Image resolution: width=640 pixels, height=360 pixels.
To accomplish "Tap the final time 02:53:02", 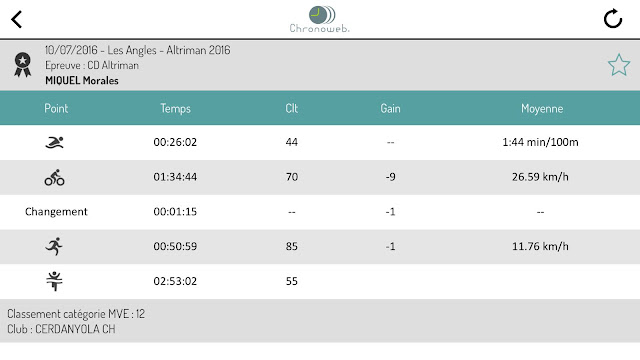I will point(175,281).
